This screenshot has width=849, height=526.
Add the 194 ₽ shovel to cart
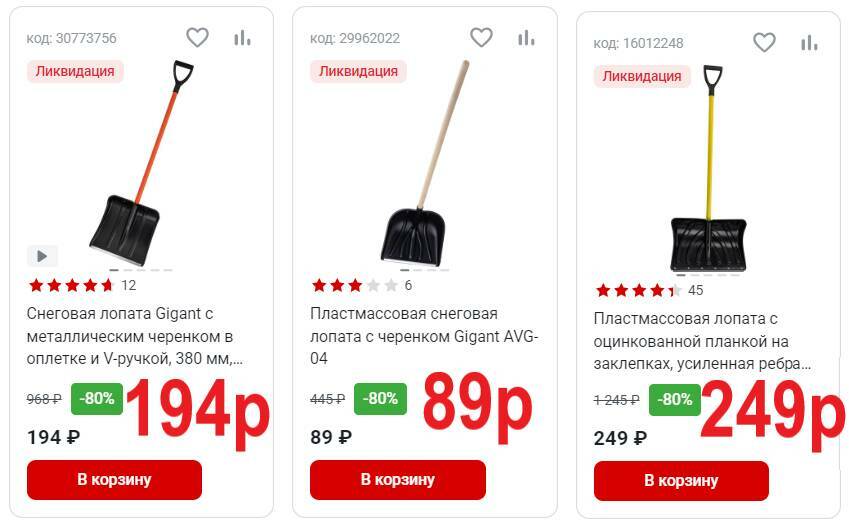[114, 479]
